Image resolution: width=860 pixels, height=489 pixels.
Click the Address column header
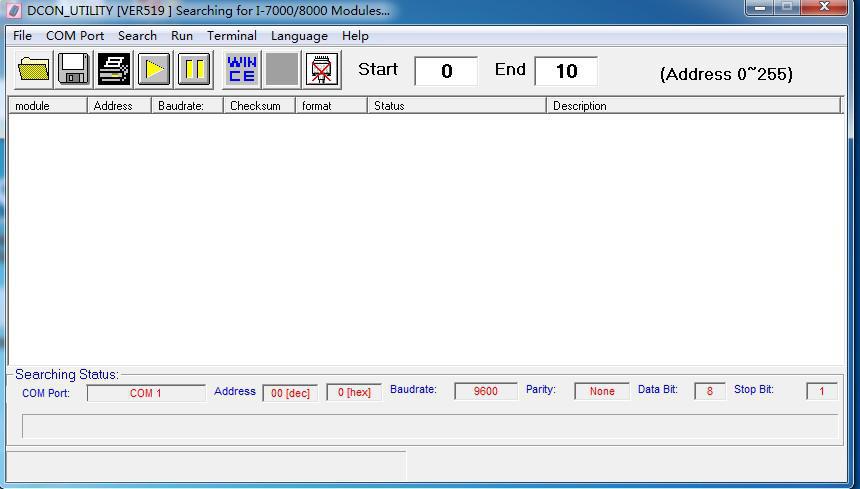tap(119, 106)
